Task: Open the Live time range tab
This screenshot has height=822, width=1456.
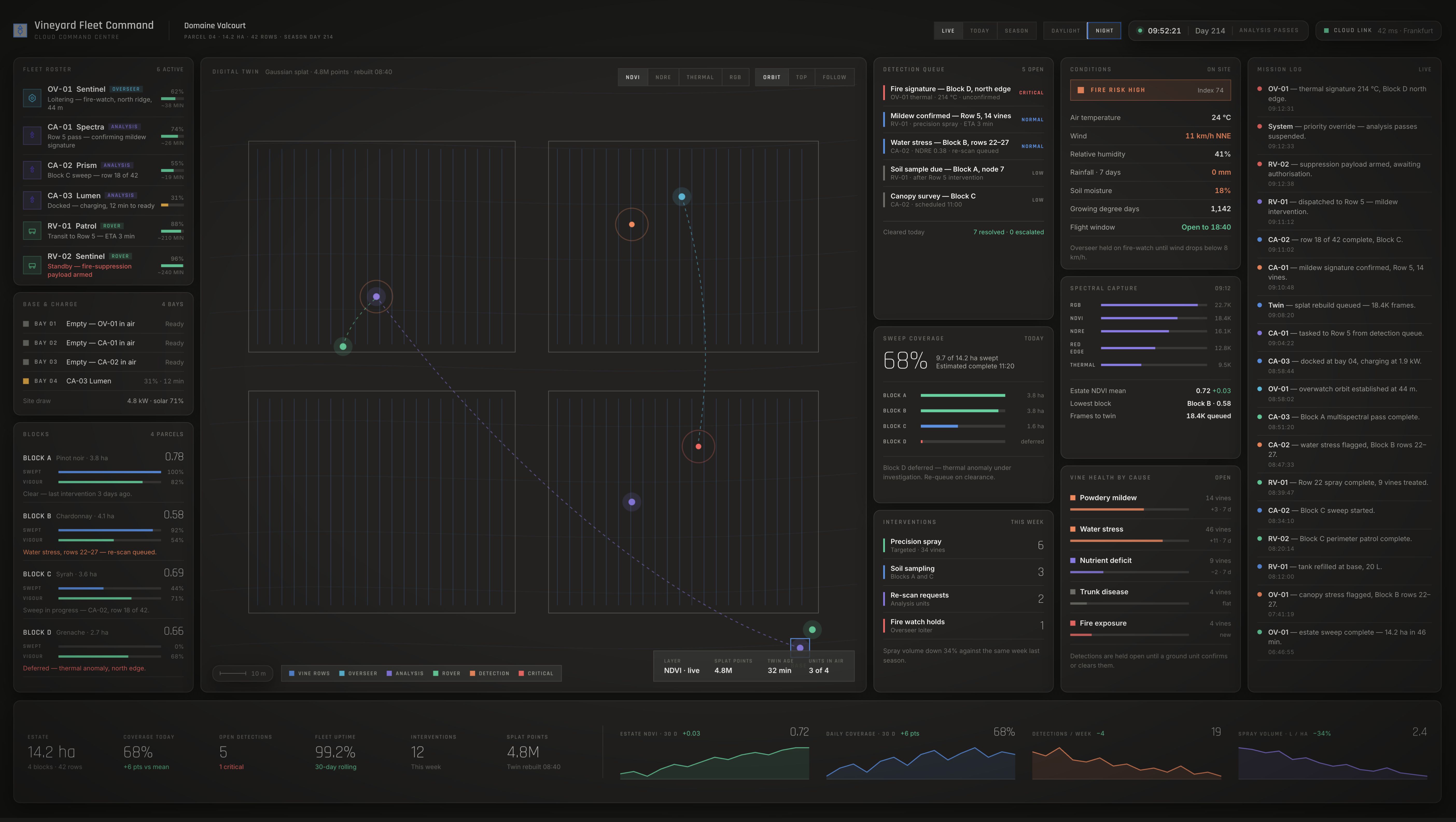Action: point(948,31)
